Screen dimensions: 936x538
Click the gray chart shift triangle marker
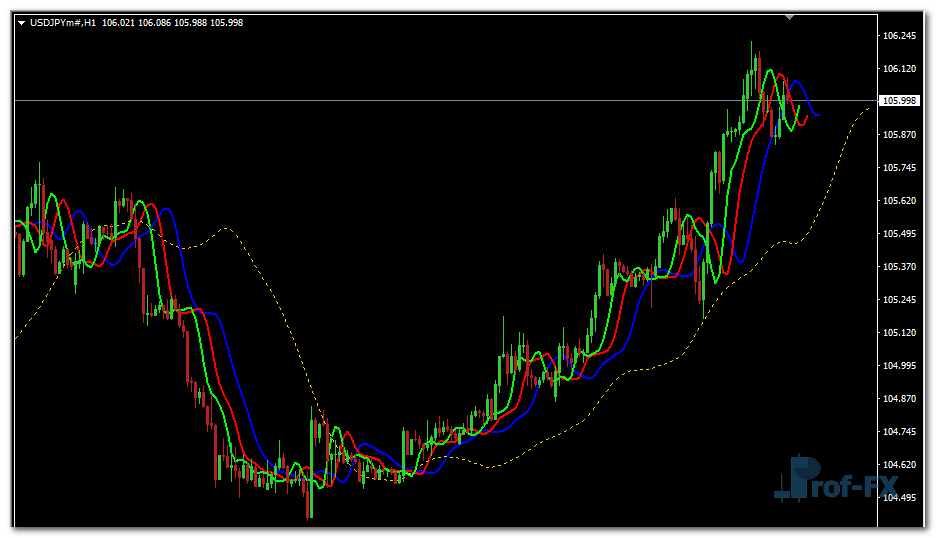pos(790,17)
